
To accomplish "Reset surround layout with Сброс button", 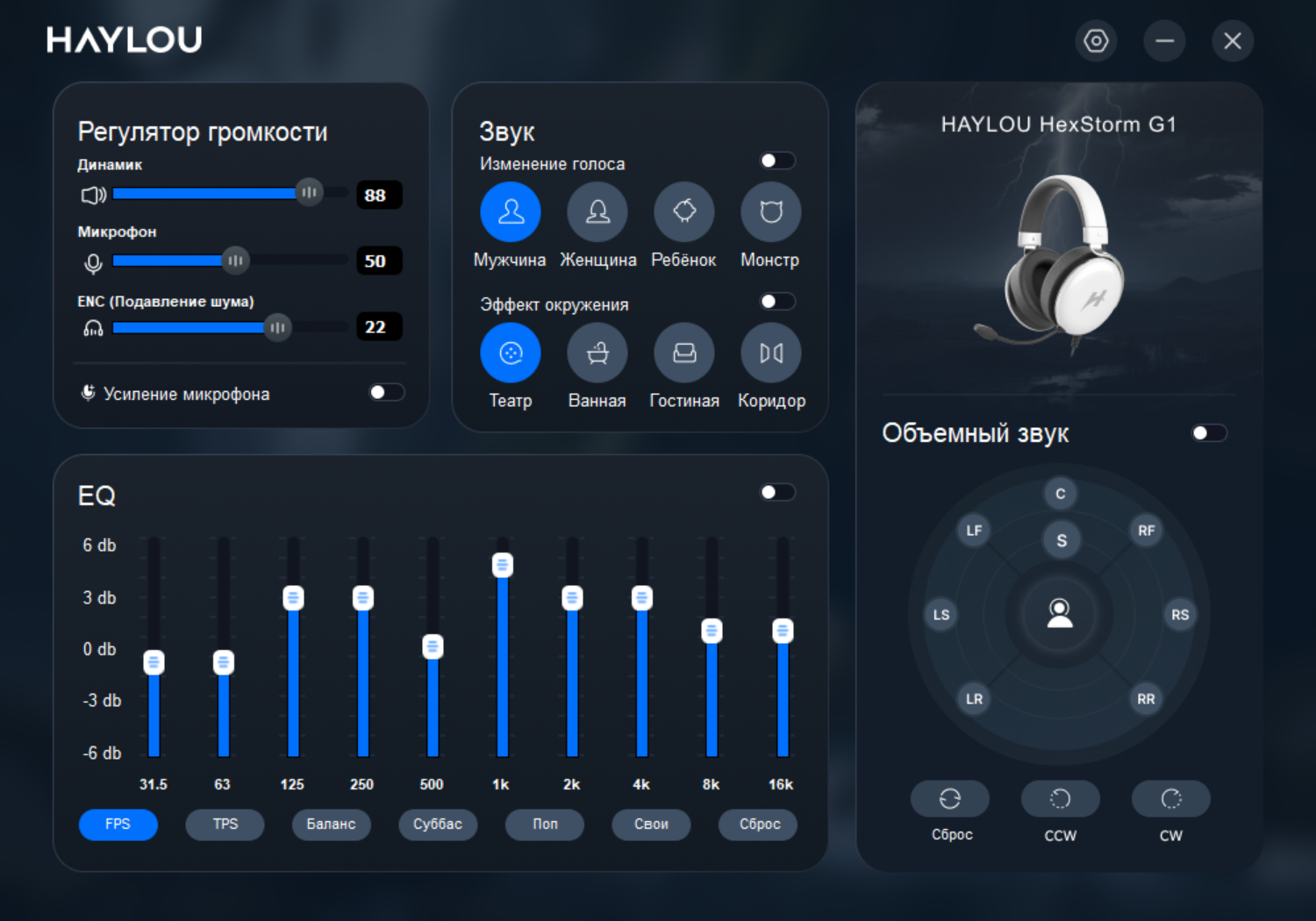I will pyautogui.click(x=950, y=798).
